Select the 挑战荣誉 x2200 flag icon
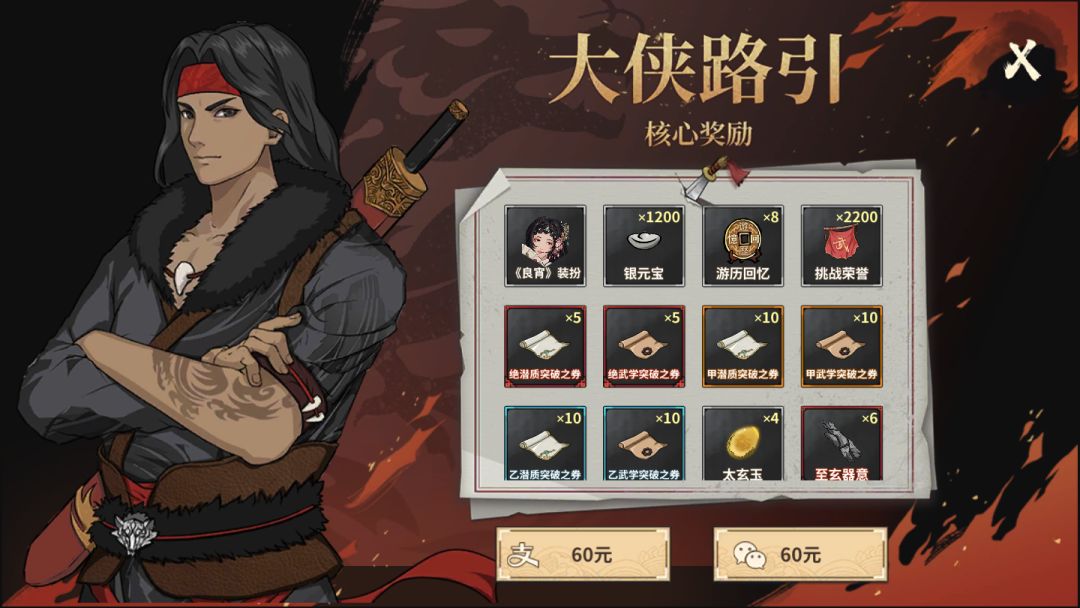This screenshot has height=608, width=1080. pyautogui.click(x=842, y=246)
